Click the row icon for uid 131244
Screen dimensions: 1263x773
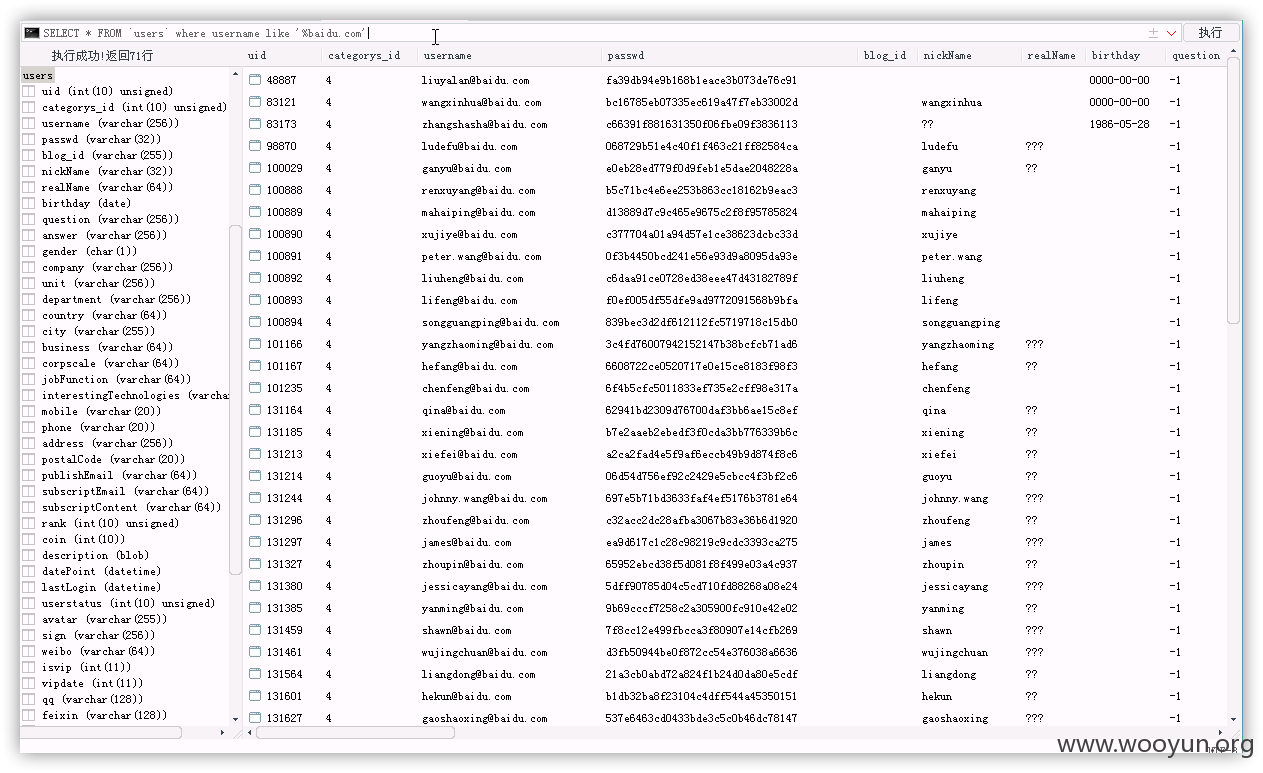pos(255,498)
